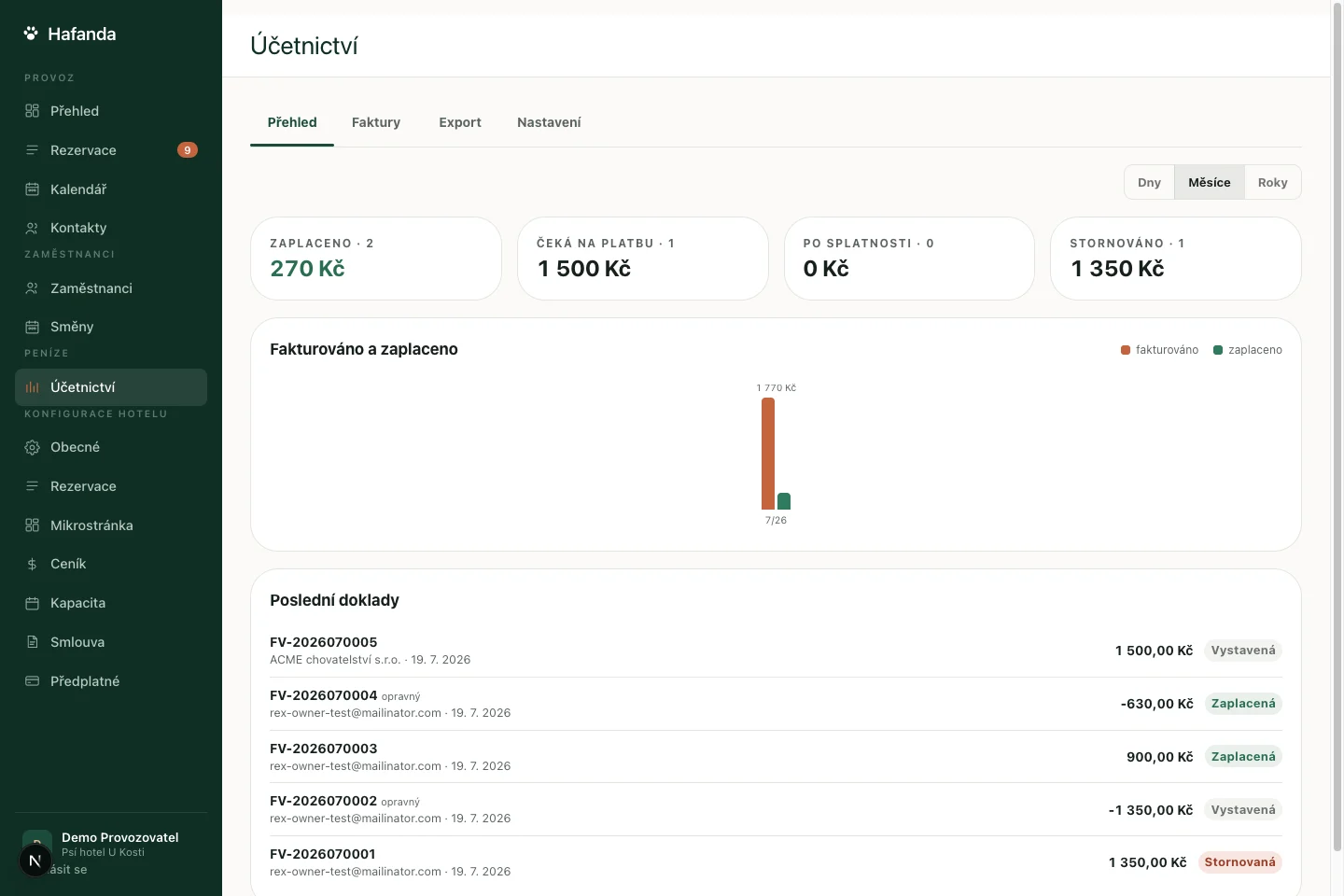This screenshot has width=1344, height=896.
Task: Open the Čeká na platbu summary card
Action: [x=643, y=259]
